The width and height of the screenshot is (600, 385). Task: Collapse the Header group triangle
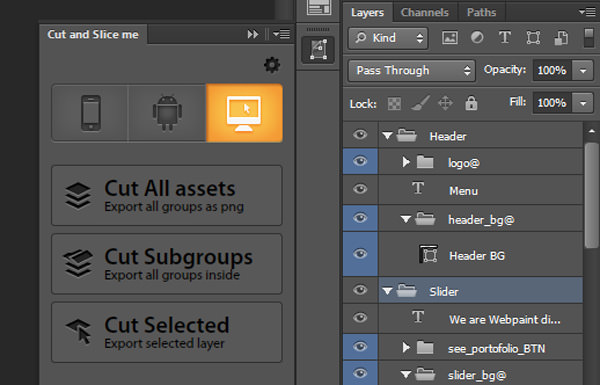point(387,135)
